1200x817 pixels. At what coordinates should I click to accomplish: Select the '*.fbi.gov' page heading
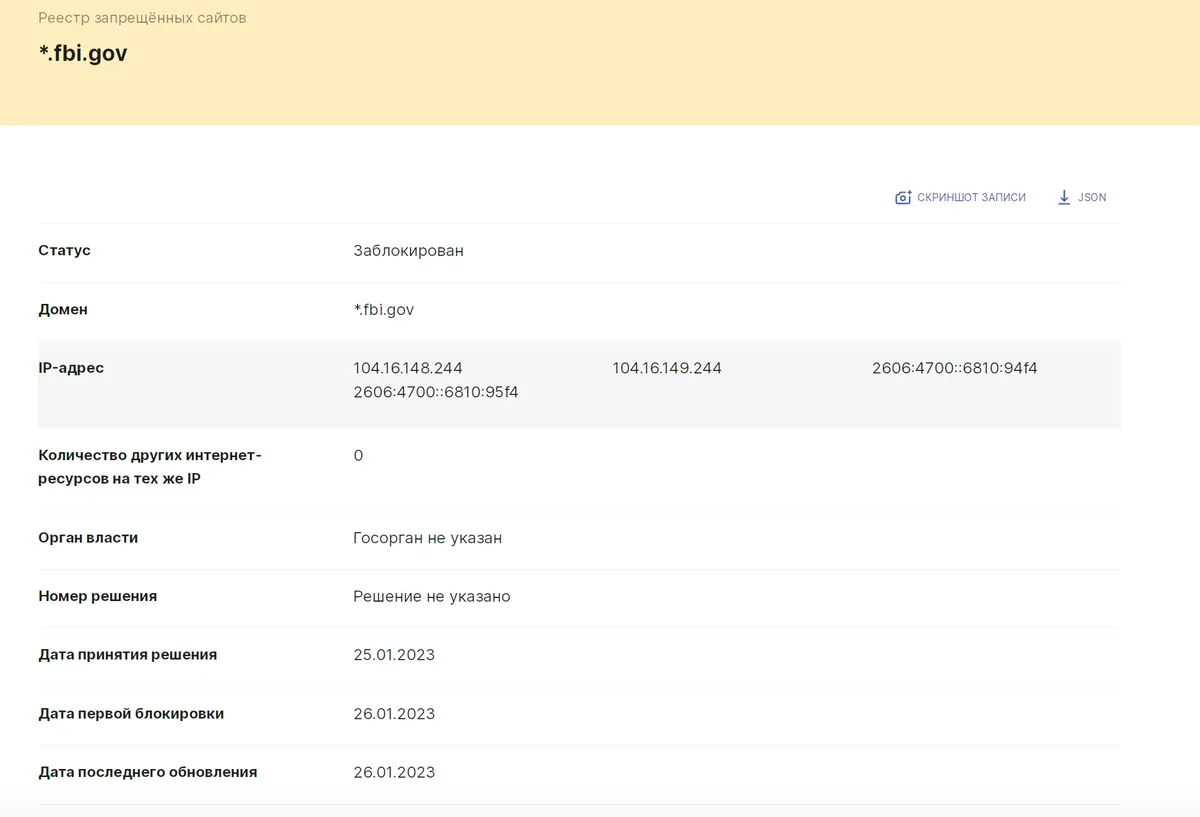coord(83,54)
